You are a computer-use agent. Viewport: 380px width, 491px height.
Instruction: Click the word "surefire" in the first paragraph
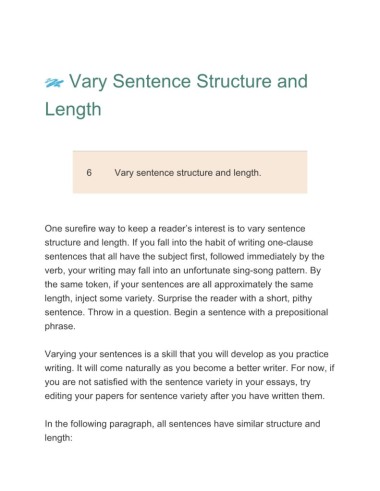click(x=77, y=229)
